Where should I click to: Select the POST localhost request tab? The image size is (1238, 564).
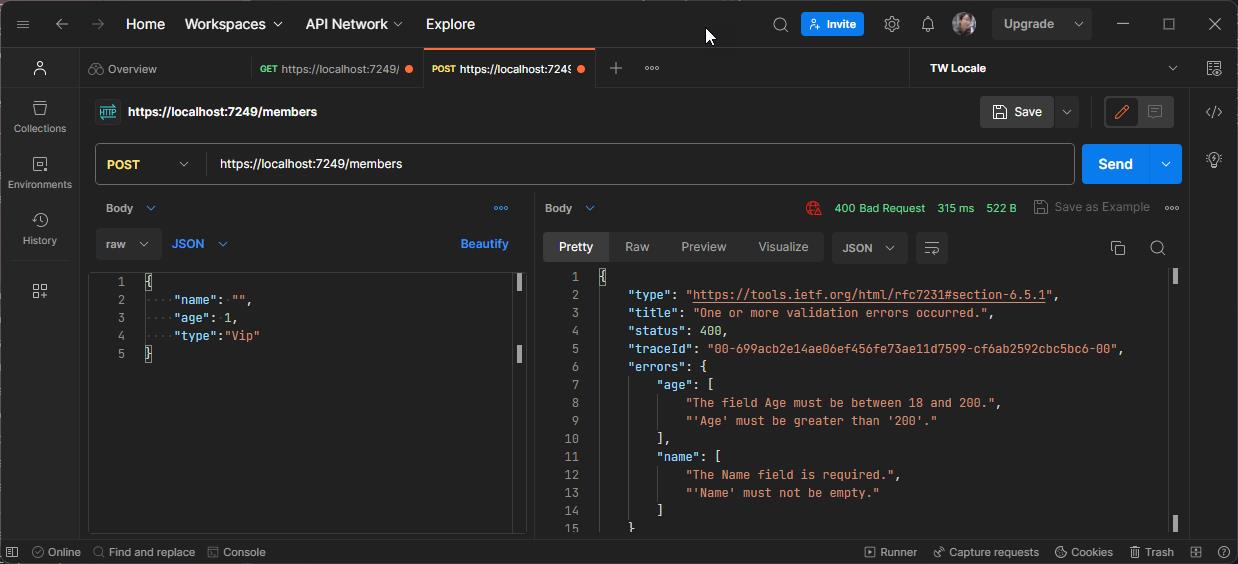coord(508,69)
